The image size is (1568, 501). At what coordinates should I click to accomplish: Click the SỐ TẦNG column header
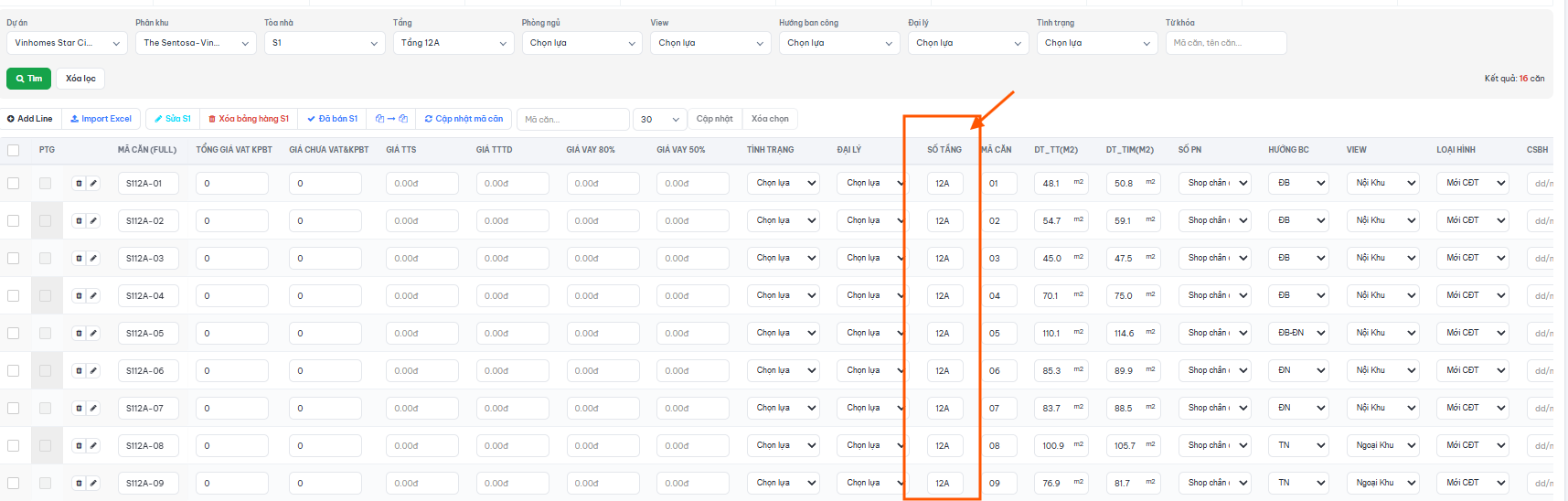coord(944,150)
